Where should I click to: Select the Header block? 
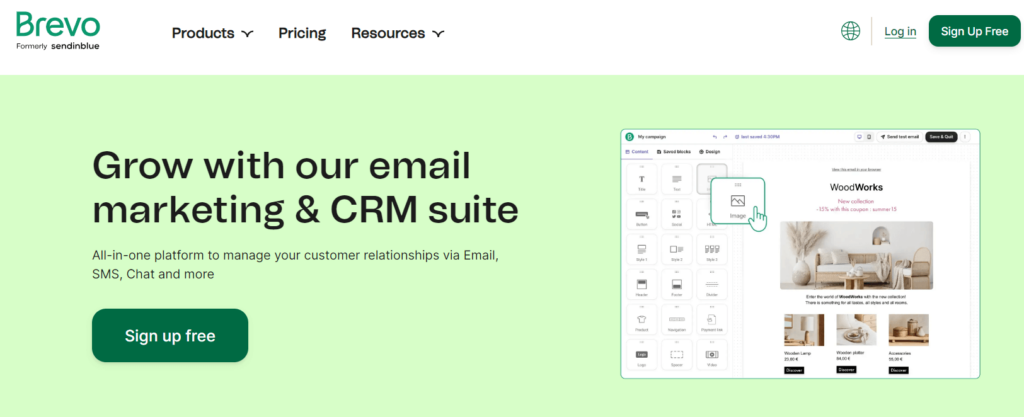(641, 285)
